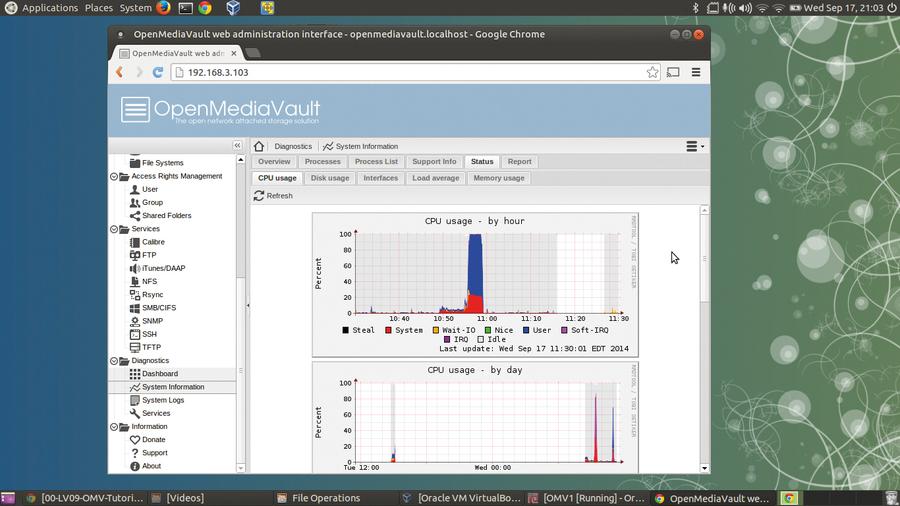This screenshot has height=506, width=900.
Task: Select the CPU usage sub-tab
Action: click(277, 178)
